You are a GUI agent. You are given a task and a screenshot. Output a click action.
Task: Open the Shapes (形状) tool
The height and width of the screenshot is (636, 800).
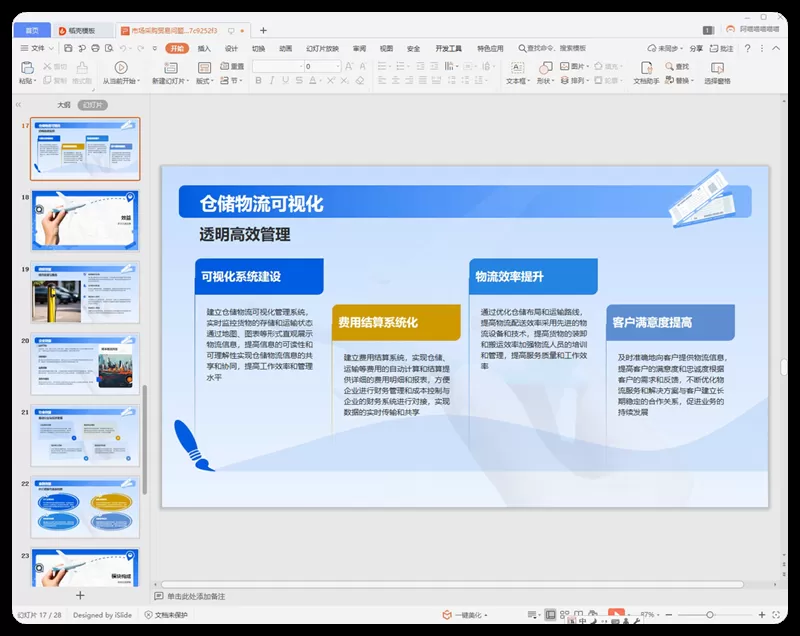click(x=545, y=72)
